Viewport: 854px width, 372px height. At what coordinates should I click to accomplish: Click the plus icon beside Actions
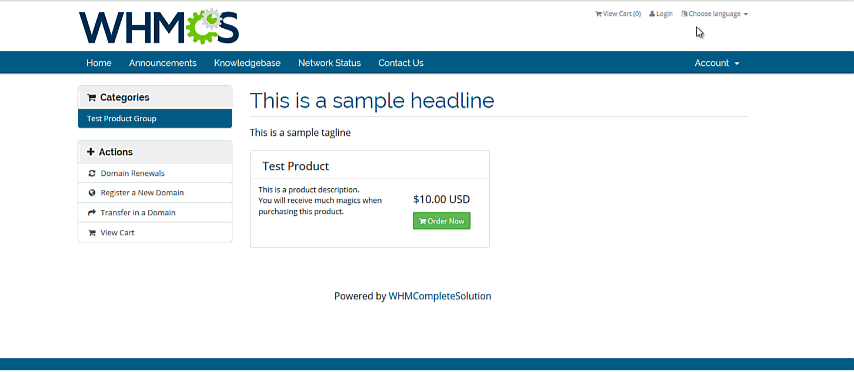coord(91,152)
